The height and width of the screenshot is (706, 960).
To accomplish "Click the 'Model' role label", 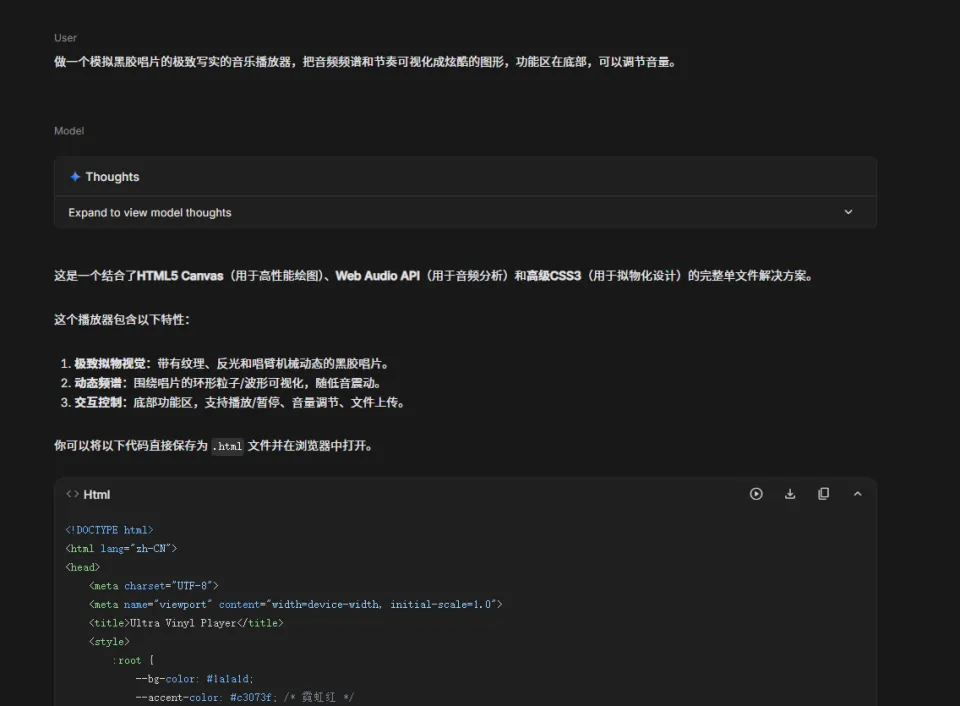I will (69, 131).
